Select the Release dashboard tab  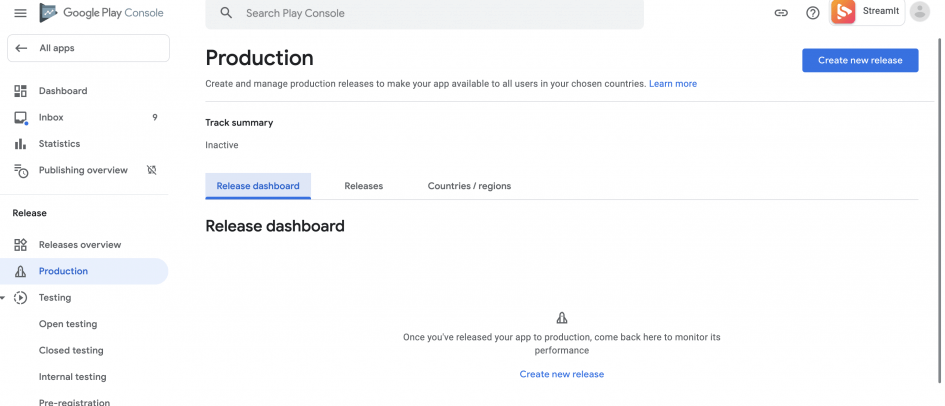[x=258, y=186]
